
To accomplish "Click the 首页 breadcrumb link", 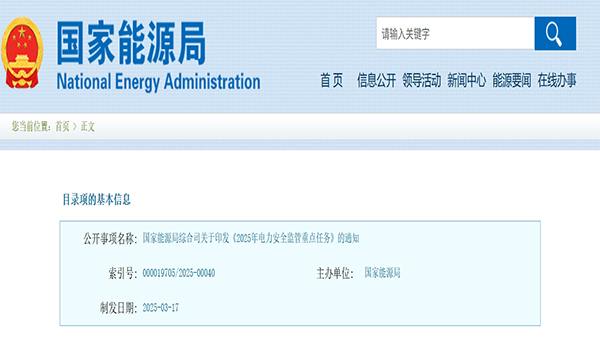I will (x=62, y=126).
